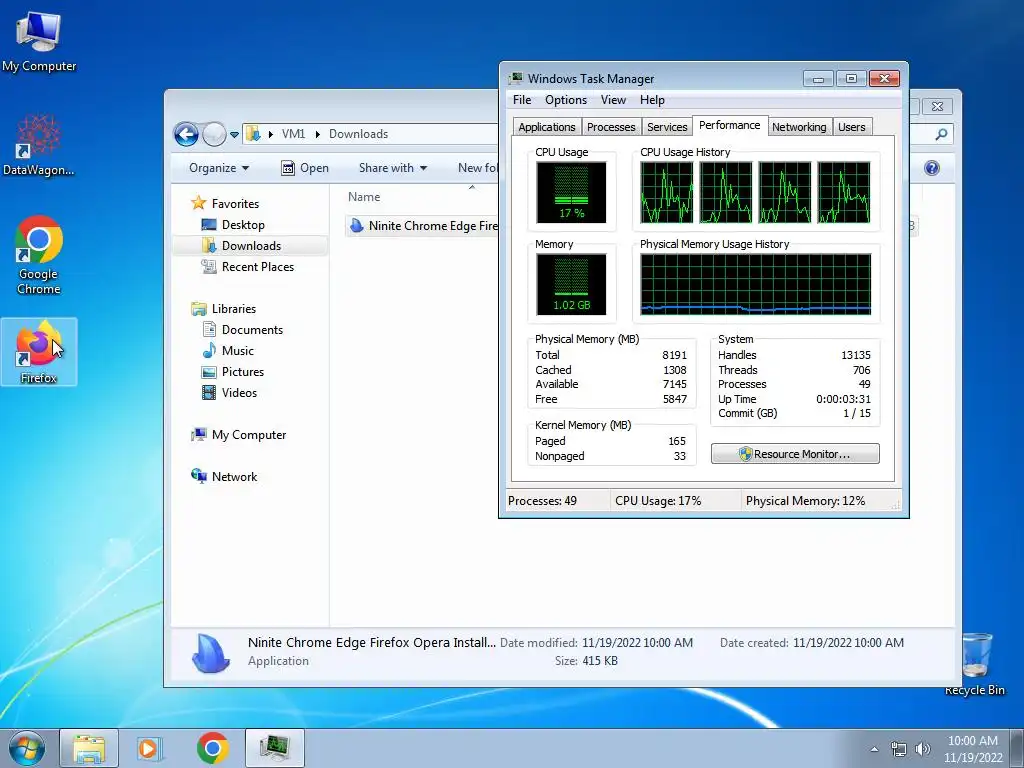Click the Memory 1.02 GB meter

tap(571, 285)
